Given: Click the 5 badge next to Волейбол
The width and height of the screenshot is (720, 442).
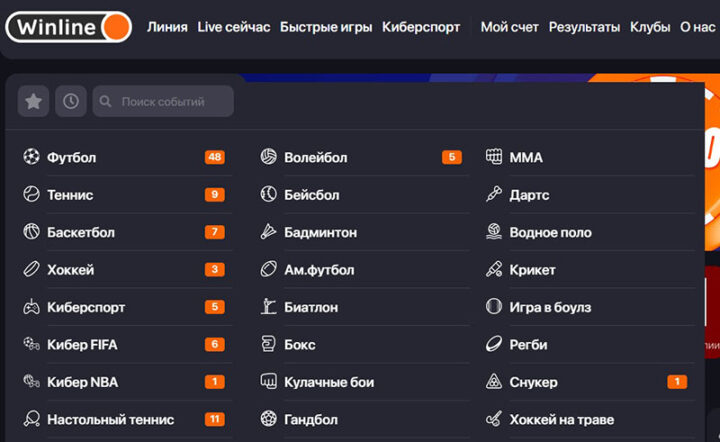Looking at the screenshot, I should [x=452, y=157].
